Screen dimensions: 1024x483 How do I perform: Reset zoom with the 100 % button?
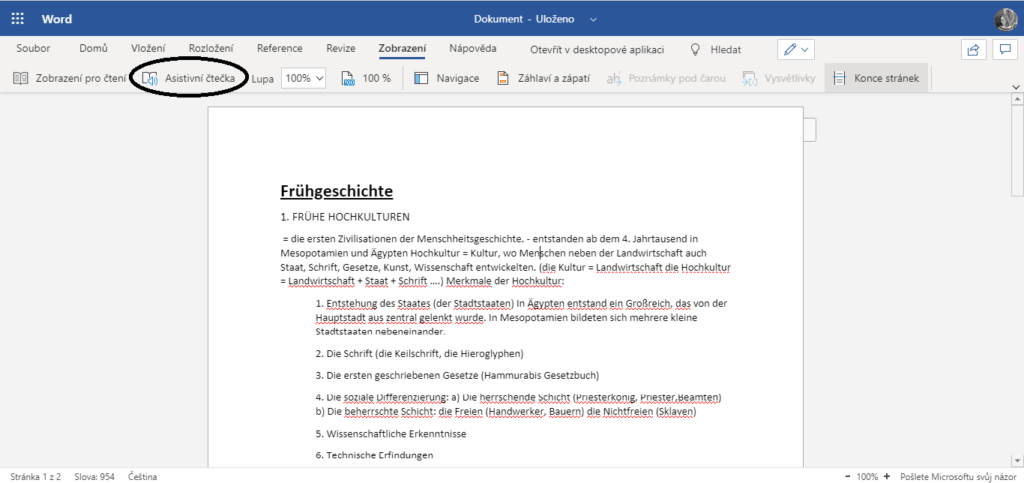(366, 78)
